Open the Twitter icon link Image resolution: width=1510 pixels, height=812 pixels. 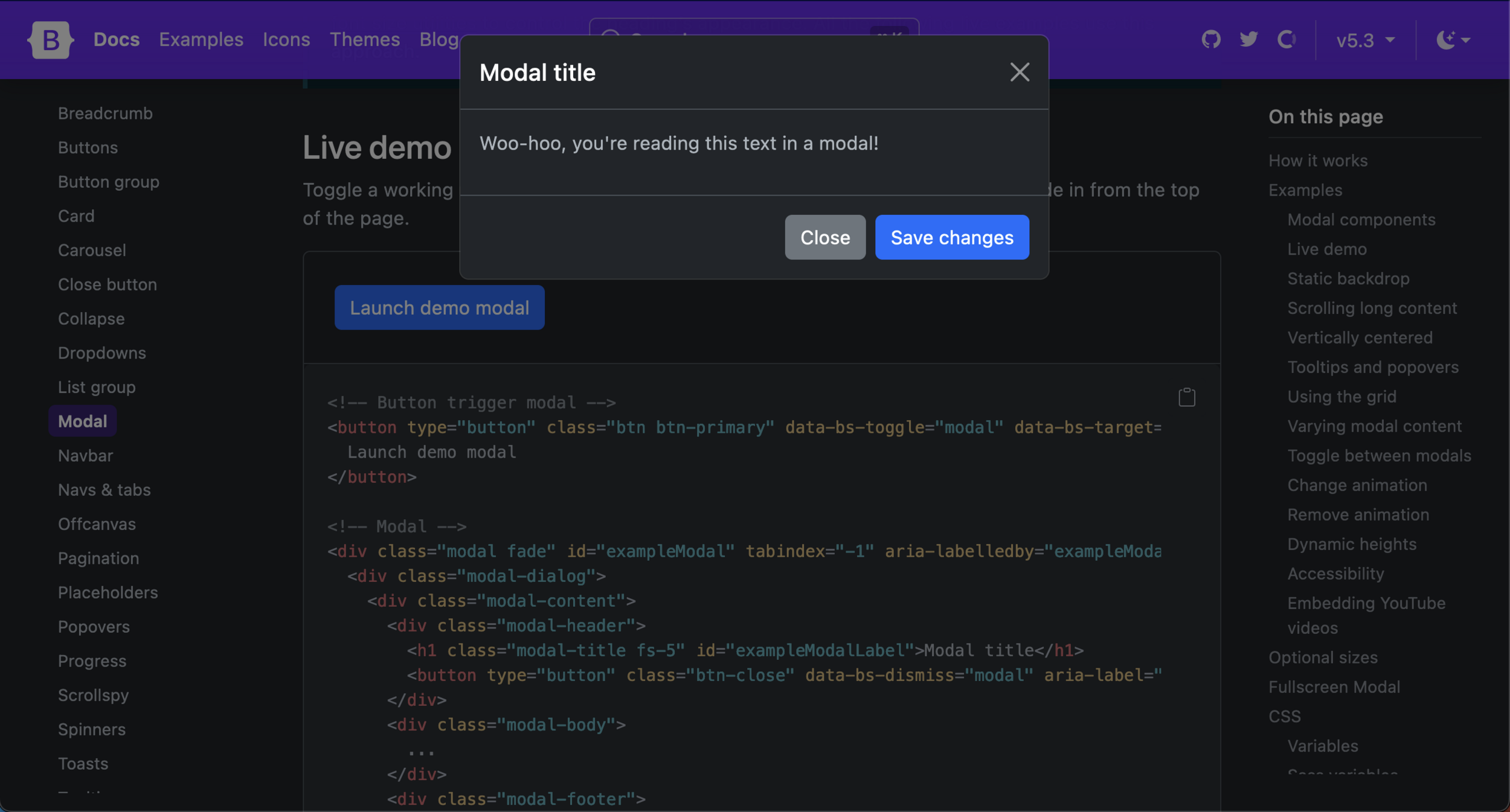(x=1248, y=40)
